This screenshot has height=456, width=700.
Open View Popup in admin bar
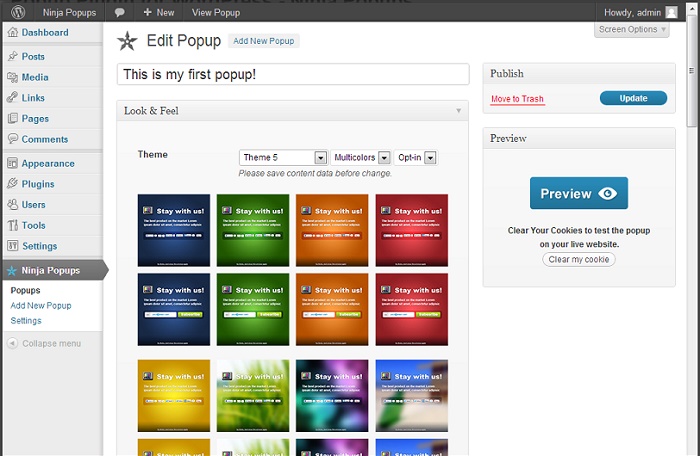215,12
